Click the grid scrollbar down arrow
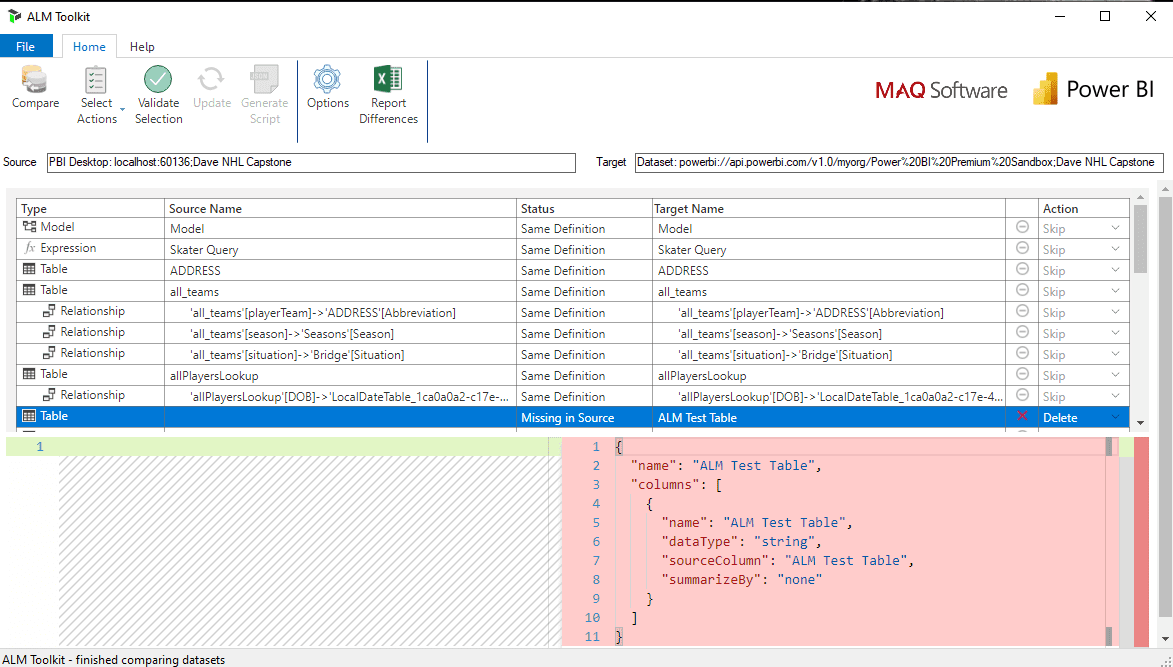 pyautogui.click(x=1140, y=422)
